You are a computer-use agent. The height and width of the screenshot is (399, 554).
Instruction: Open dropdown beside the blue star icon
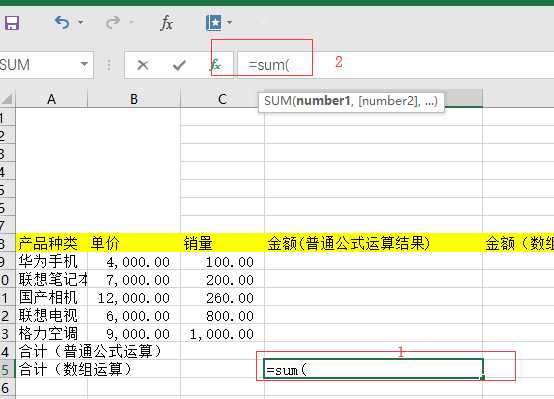(230, 22)
